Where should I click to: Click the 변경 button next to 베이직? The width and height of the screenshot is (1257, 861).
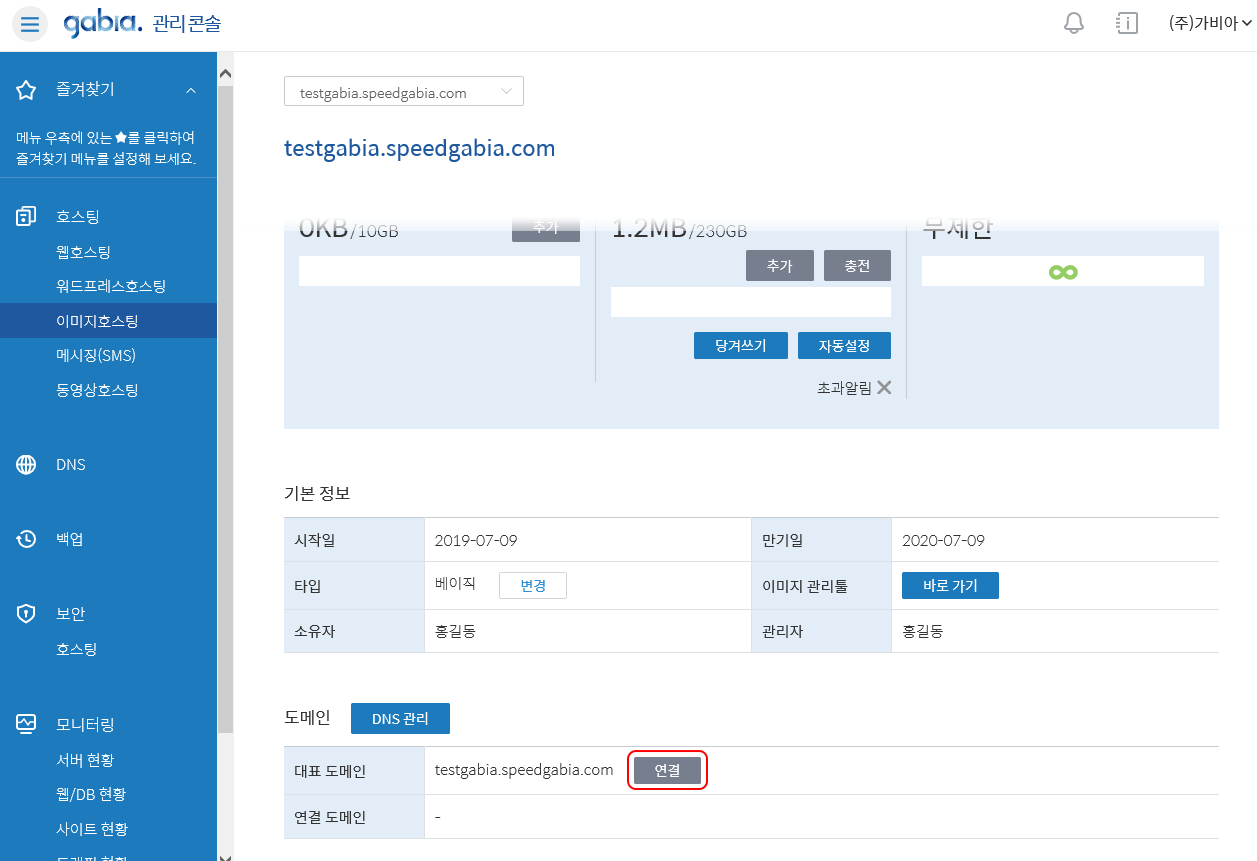[x=533, y=586]
